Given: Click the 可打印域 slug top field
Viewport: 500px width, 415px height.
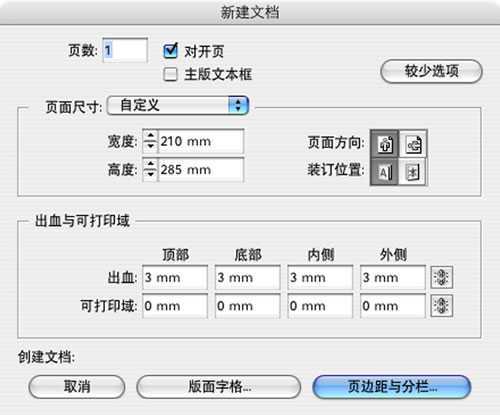Looking at the screenshot, I should pos(175,306).
